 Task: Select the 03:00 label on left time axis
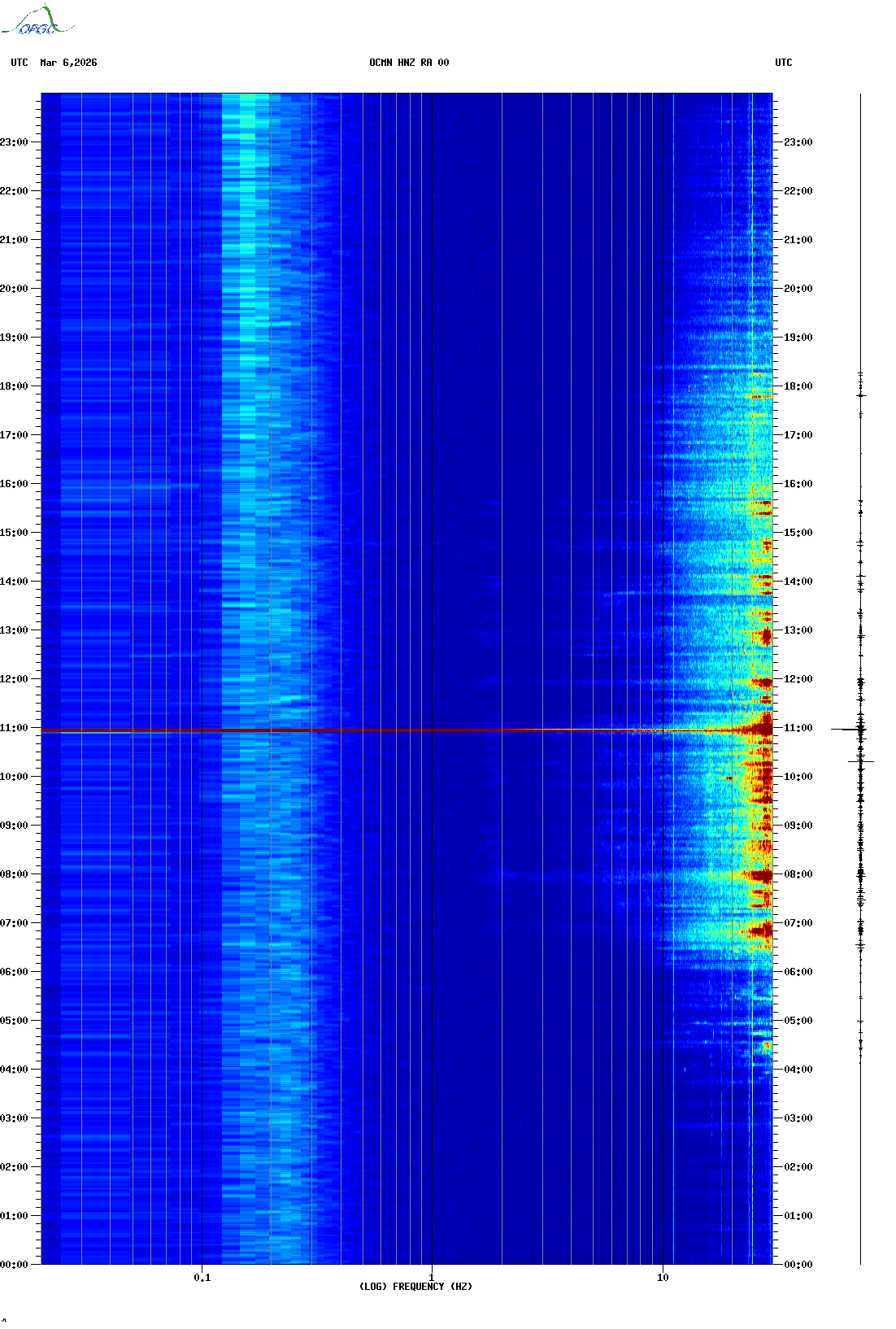click(x=14, y=1118)
